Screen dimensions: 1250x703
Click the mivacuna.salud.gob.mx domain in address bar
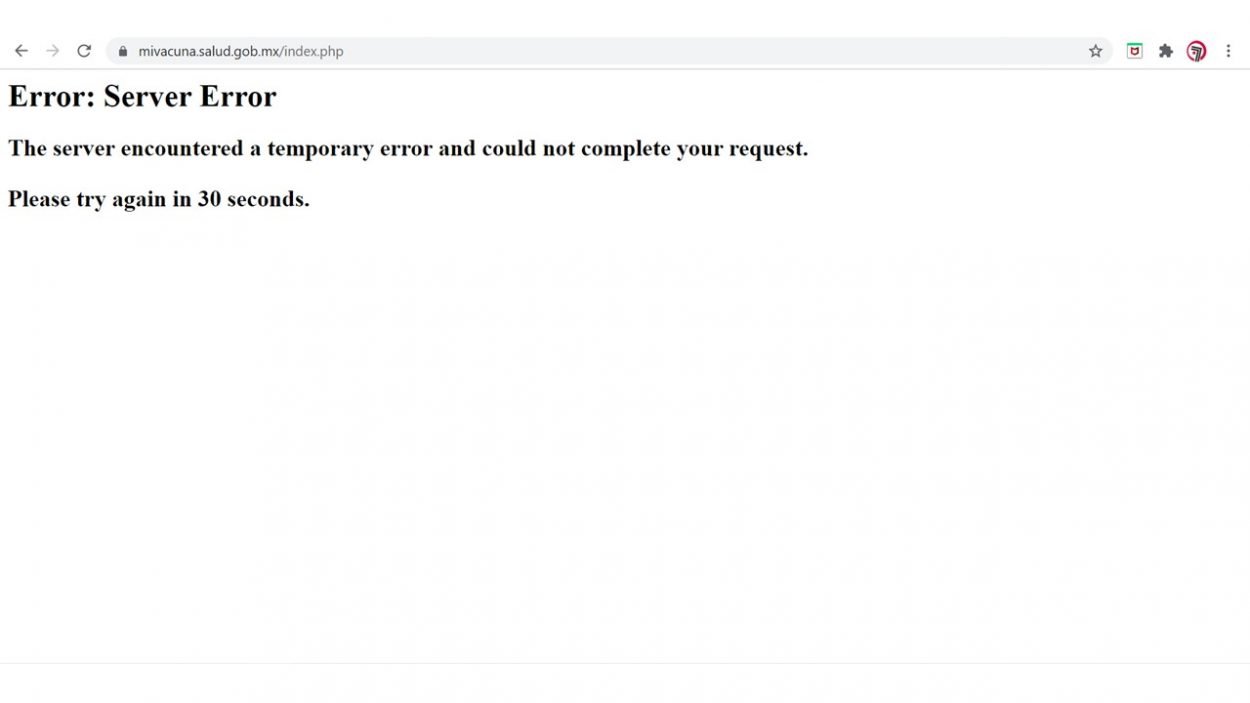click(x=208, y=51)
